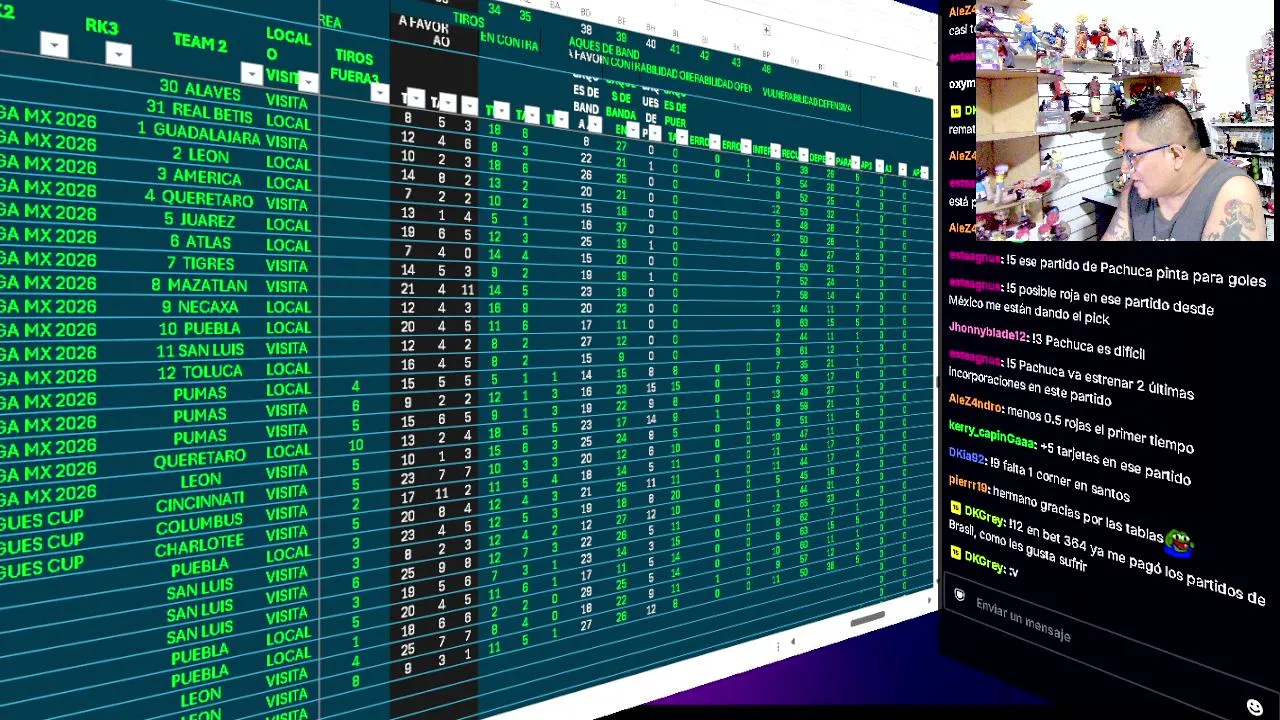Select the 'ATLAS' team cell
1280x720 pixels.
(x=200, y=241)
